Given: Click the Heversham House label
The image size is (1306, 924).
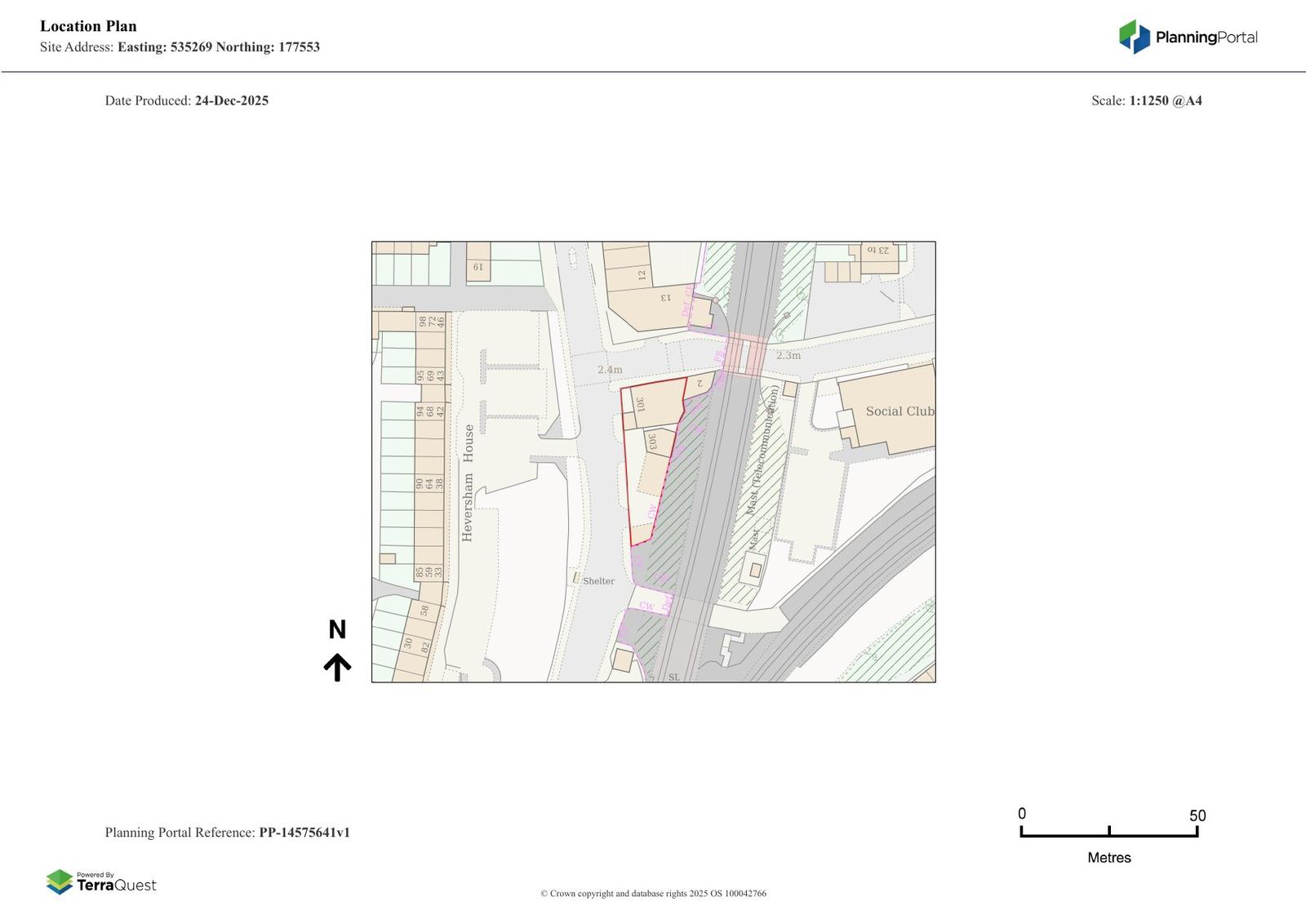Looking at the screenshot, I should point(469,482).
